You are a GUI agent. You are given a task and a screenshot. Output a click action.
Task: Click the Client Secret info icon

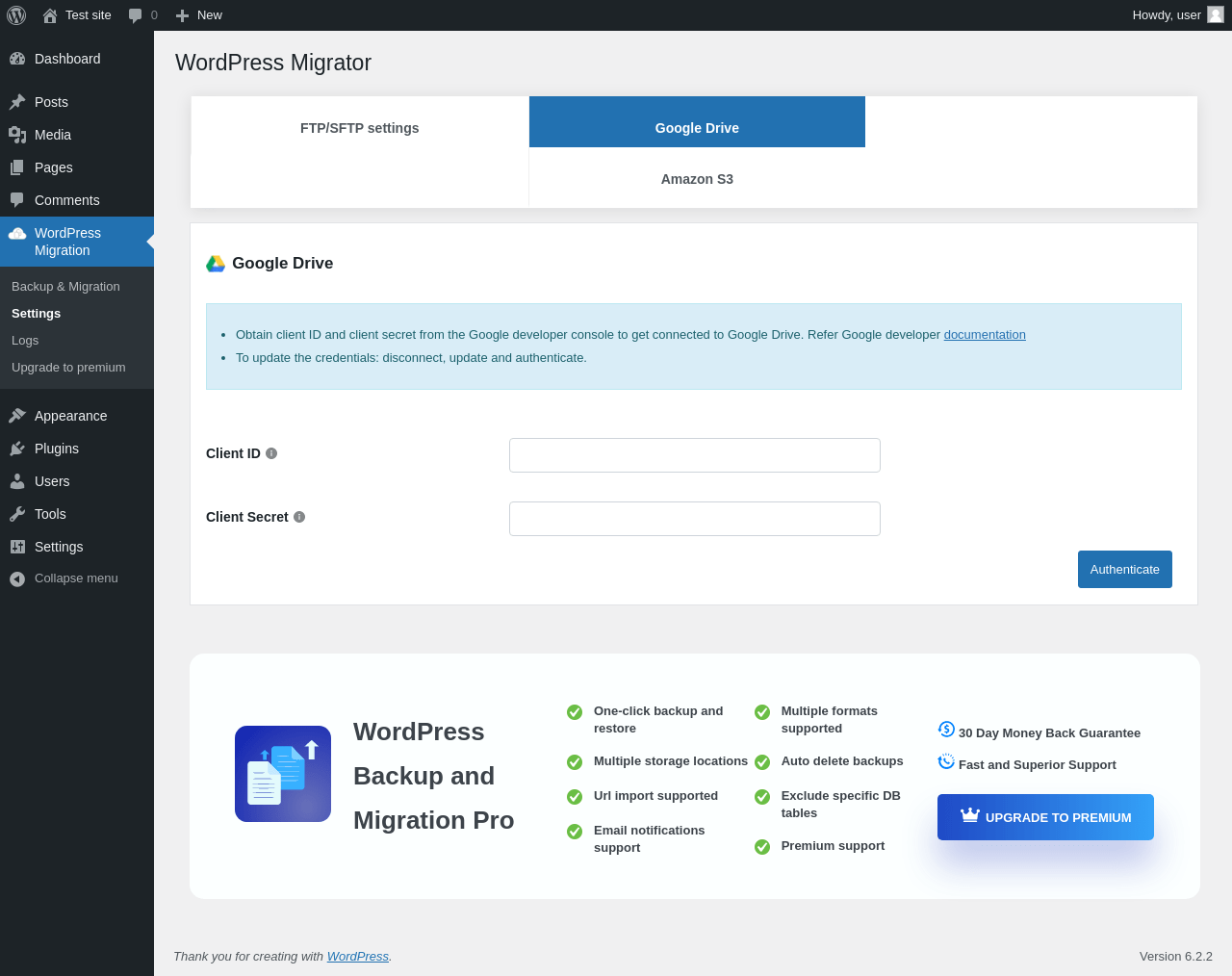299,517
